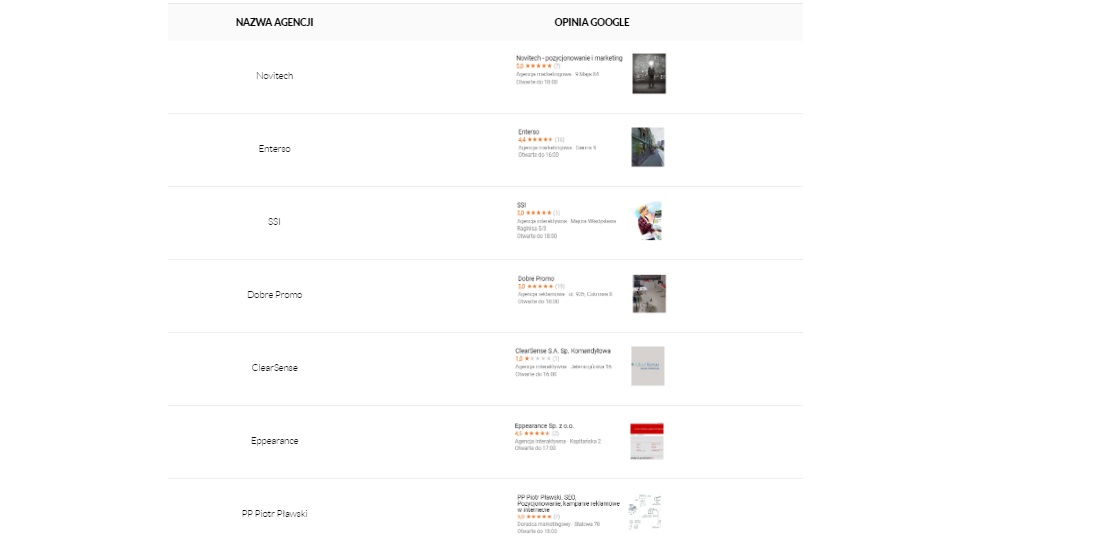Click the Eppearance agency name
Viewport: 1117px width, 549px height.
coord(274,441)
